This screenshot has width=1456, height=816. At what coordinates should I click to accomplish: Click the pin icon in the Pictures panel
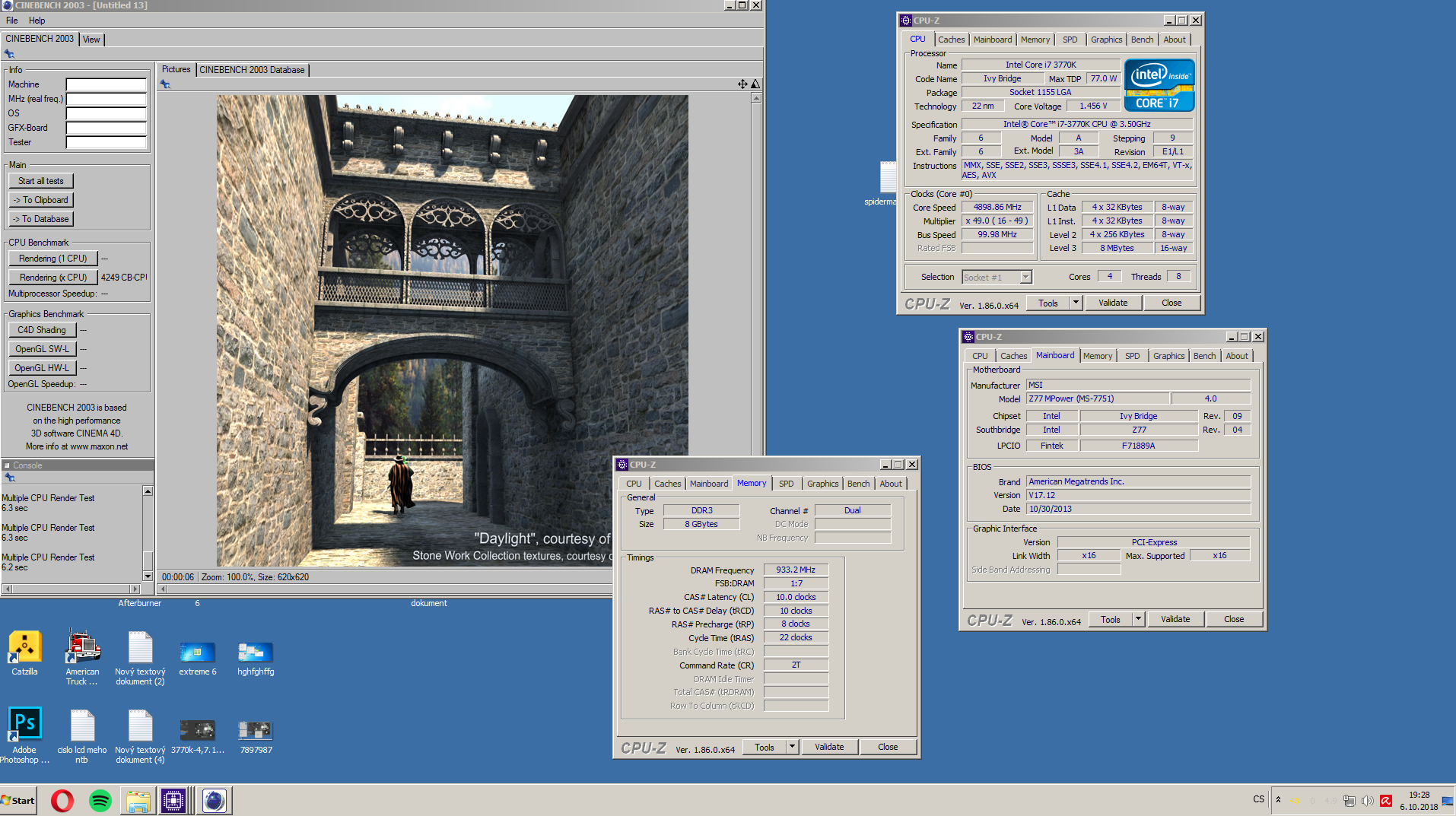(x=165, y=84)
